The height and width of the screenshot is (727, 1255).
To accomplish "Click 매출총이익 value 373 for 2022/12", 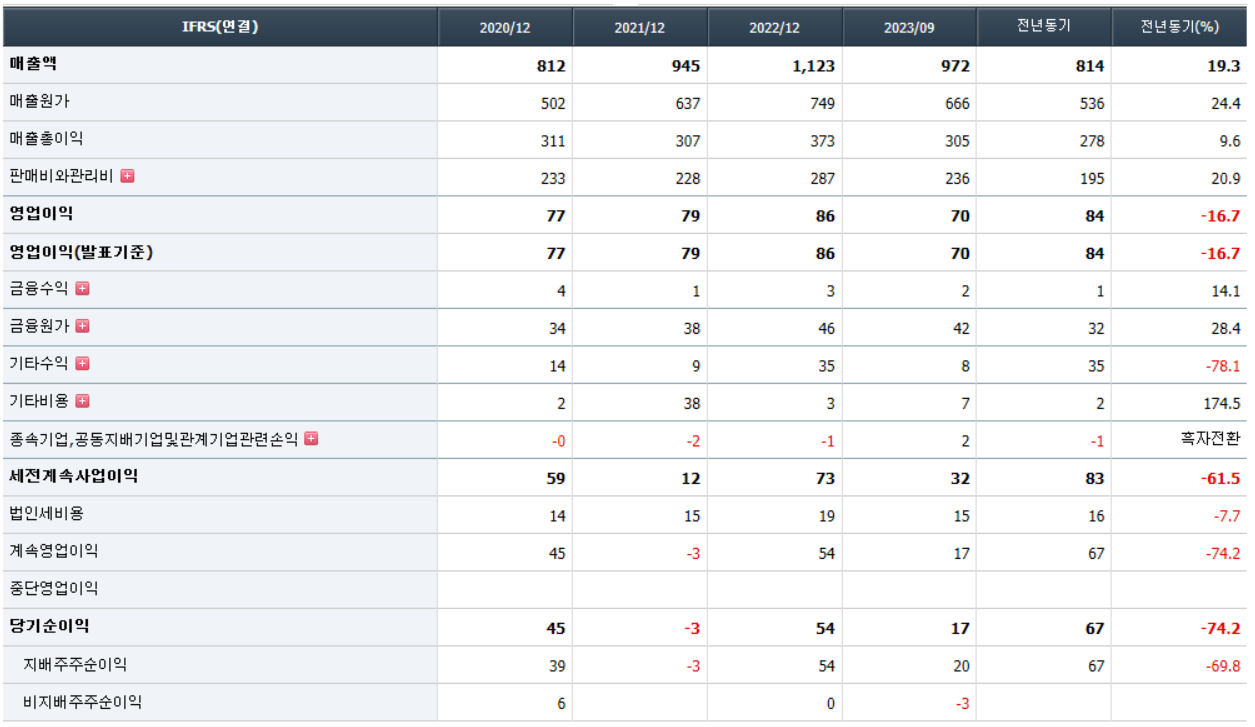I will (822, 141).
